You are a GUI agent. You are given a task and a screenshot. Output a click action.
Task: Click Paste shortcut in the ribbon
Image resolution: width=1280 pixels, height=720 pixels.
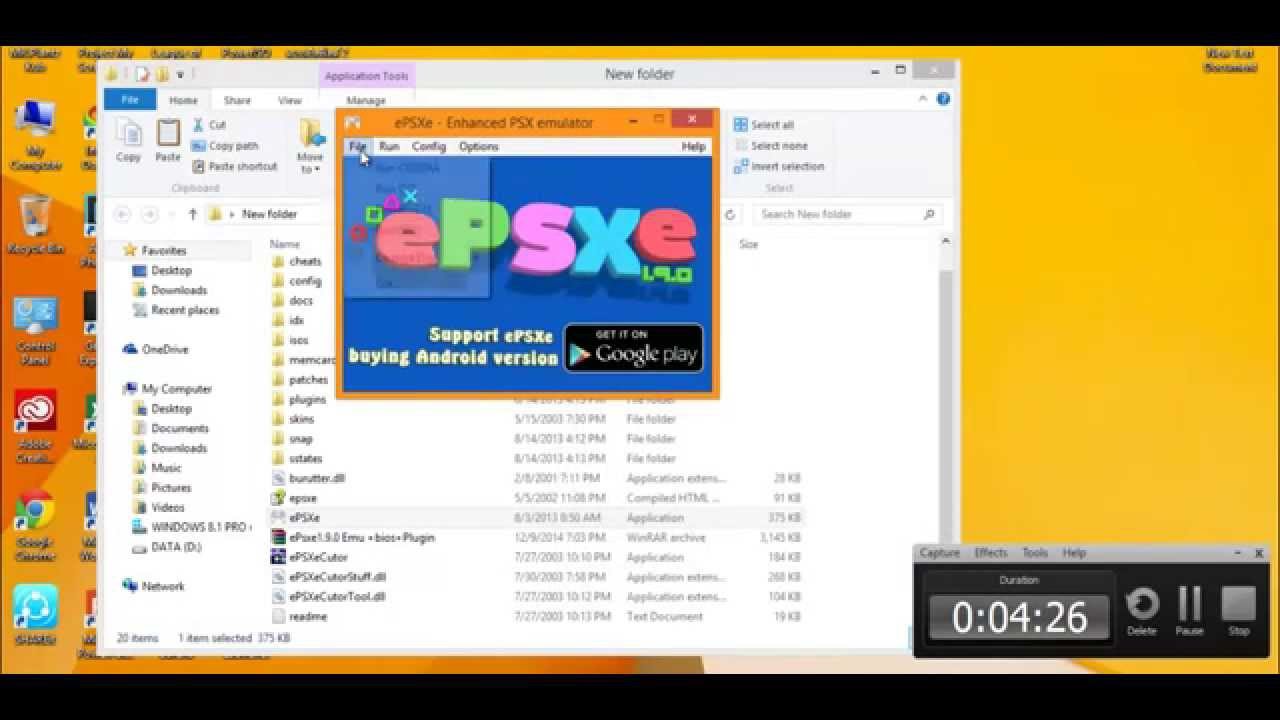coord(234,167)
